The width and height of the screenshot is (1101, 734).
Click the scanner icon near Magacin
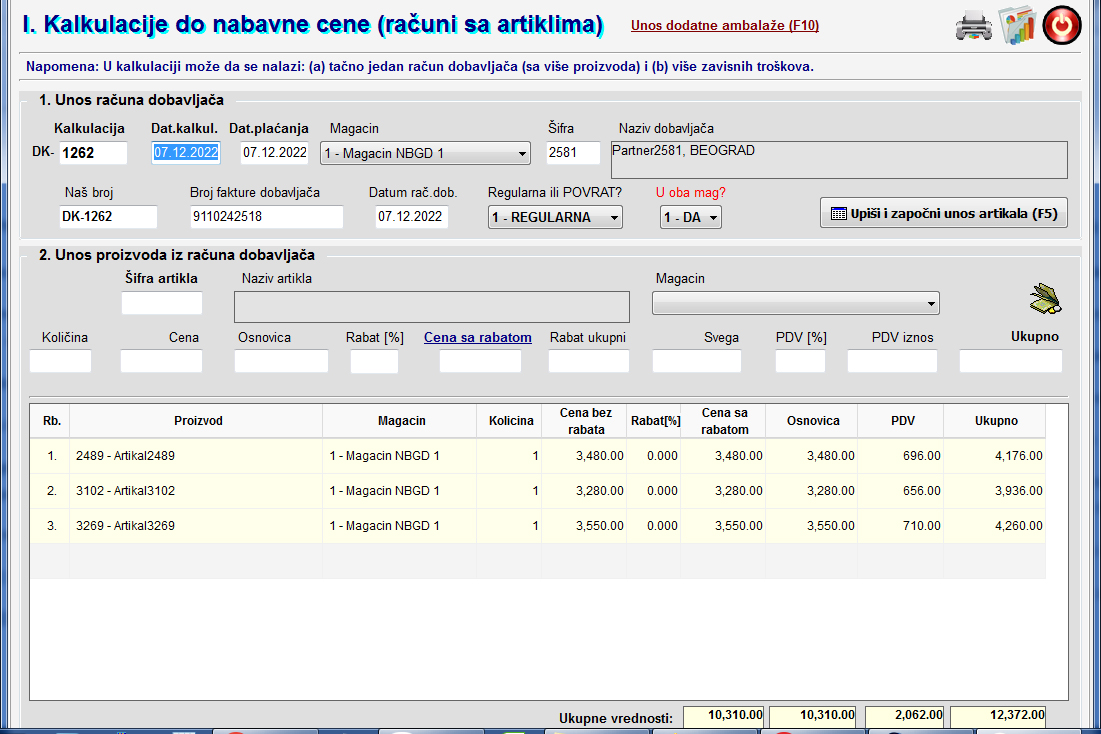coord(1045,299)
